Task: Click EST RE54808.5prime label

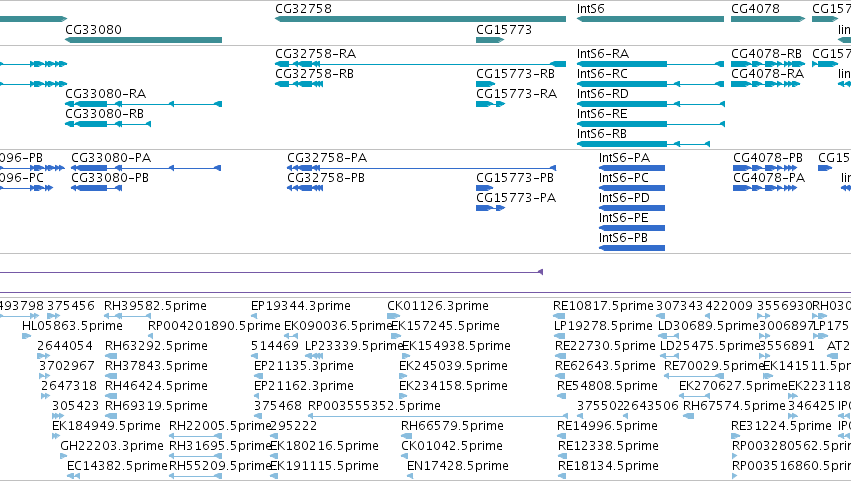Action: click(607, 386)
